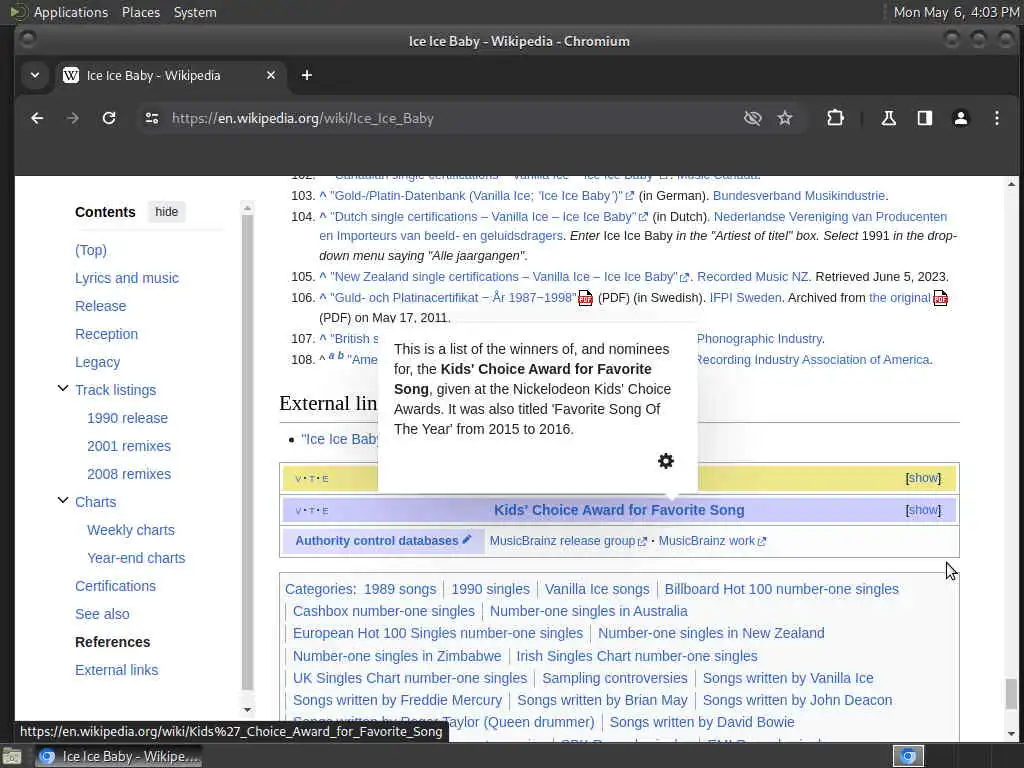Open IFPI Sweden link

(745, 298)
